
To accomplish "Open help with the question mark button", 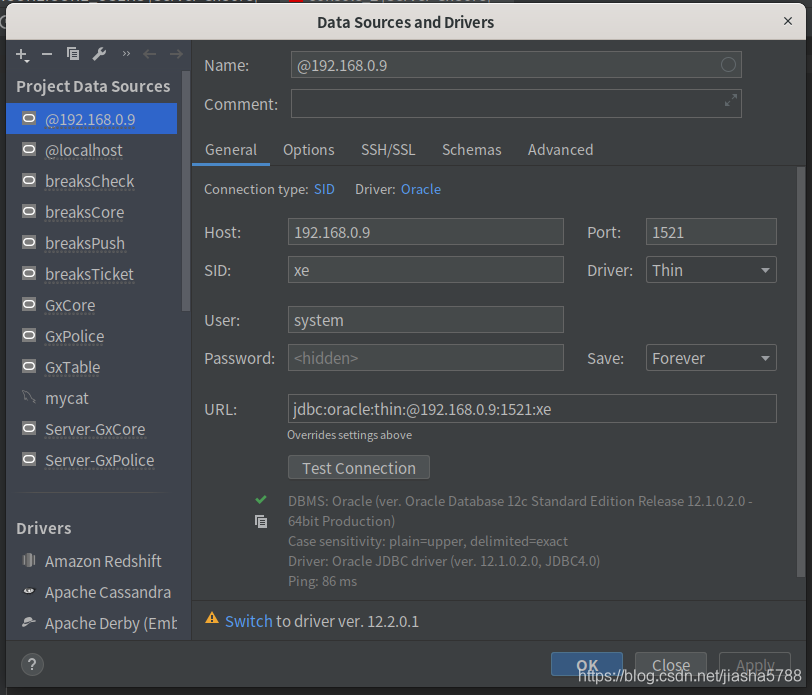I will point(32,664).
